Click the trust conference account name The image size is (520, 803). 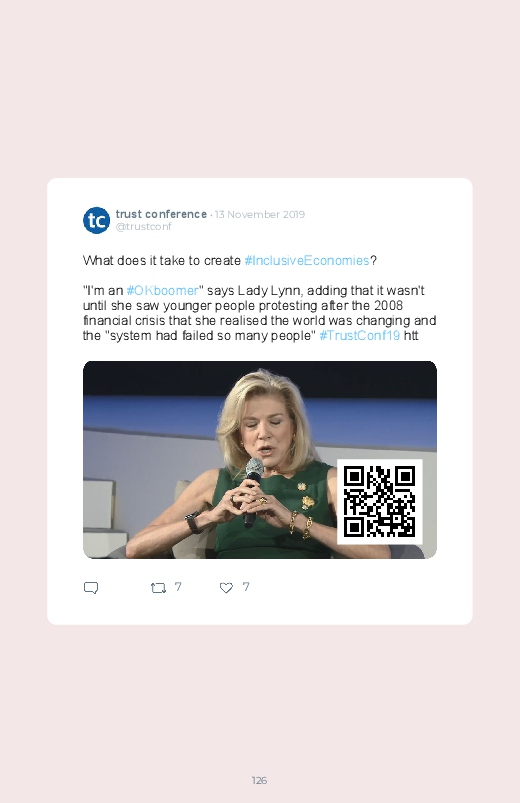pos(161,214)
